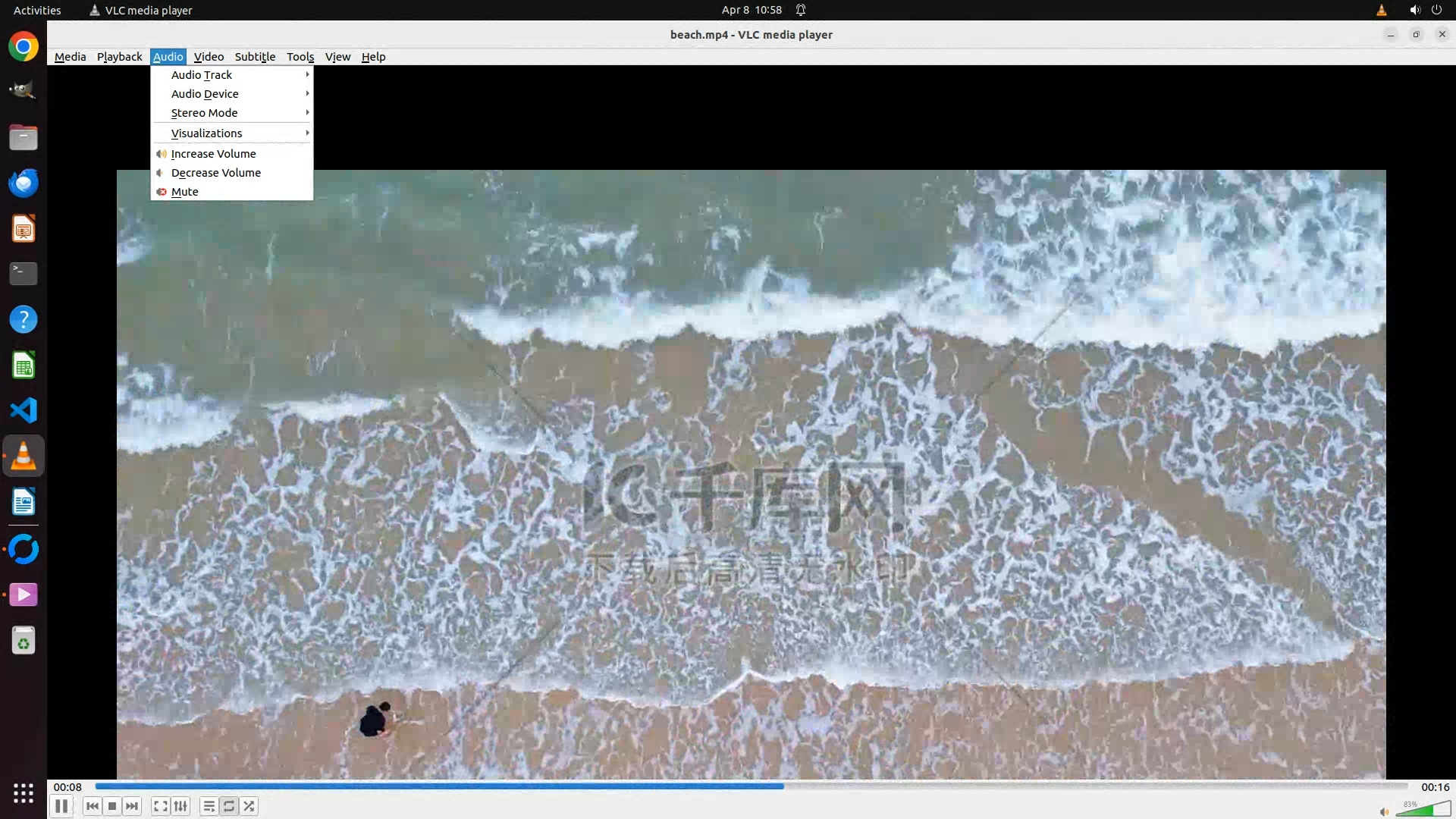Image resolution: width=1456 pixels, height=819 pixels.
Task: Toggle random shuffle playback
Action: pos(249,806)
